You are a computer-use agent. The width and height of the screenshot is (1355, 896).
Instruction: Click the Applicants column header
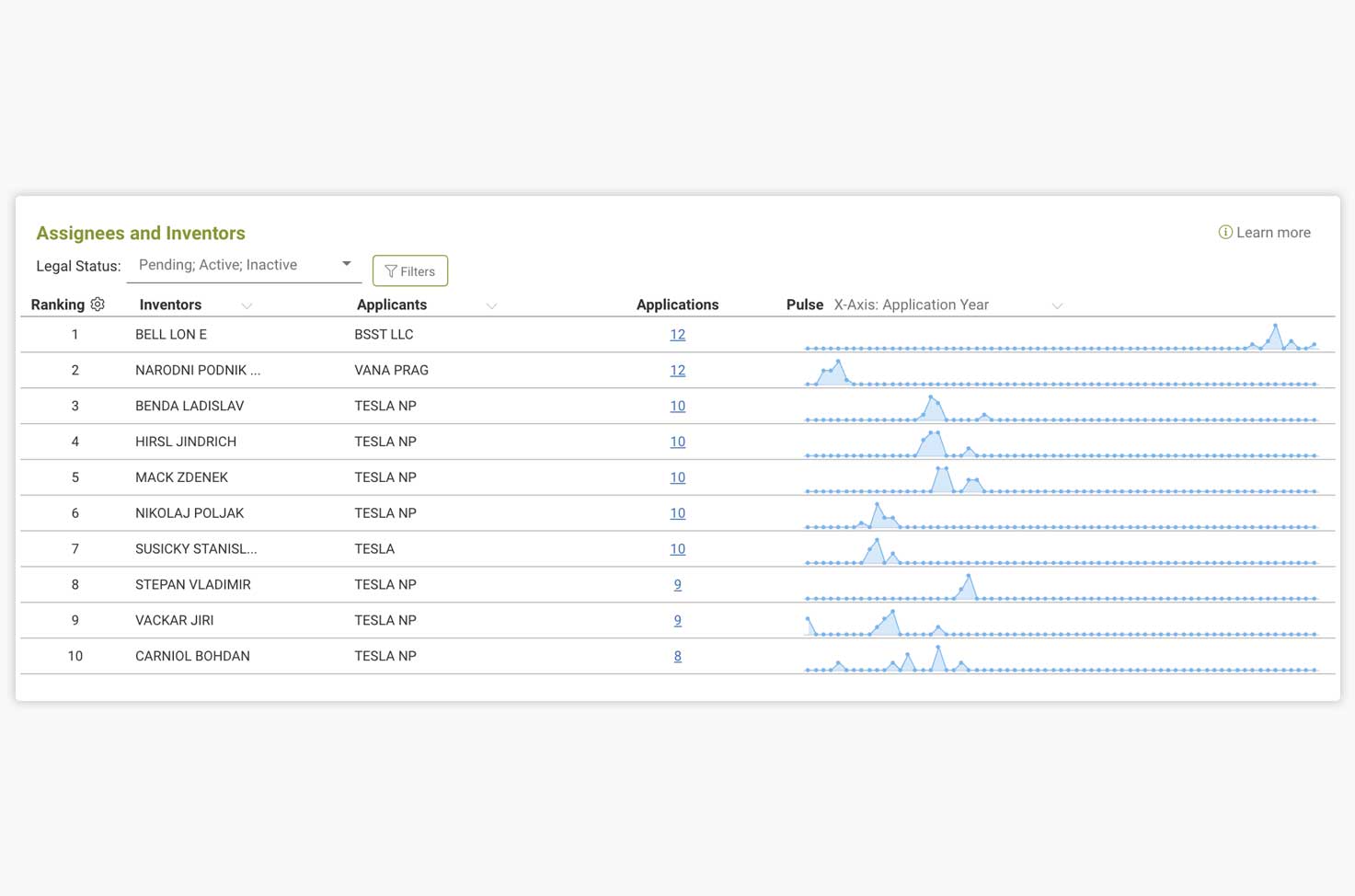[x=392, y=305]
